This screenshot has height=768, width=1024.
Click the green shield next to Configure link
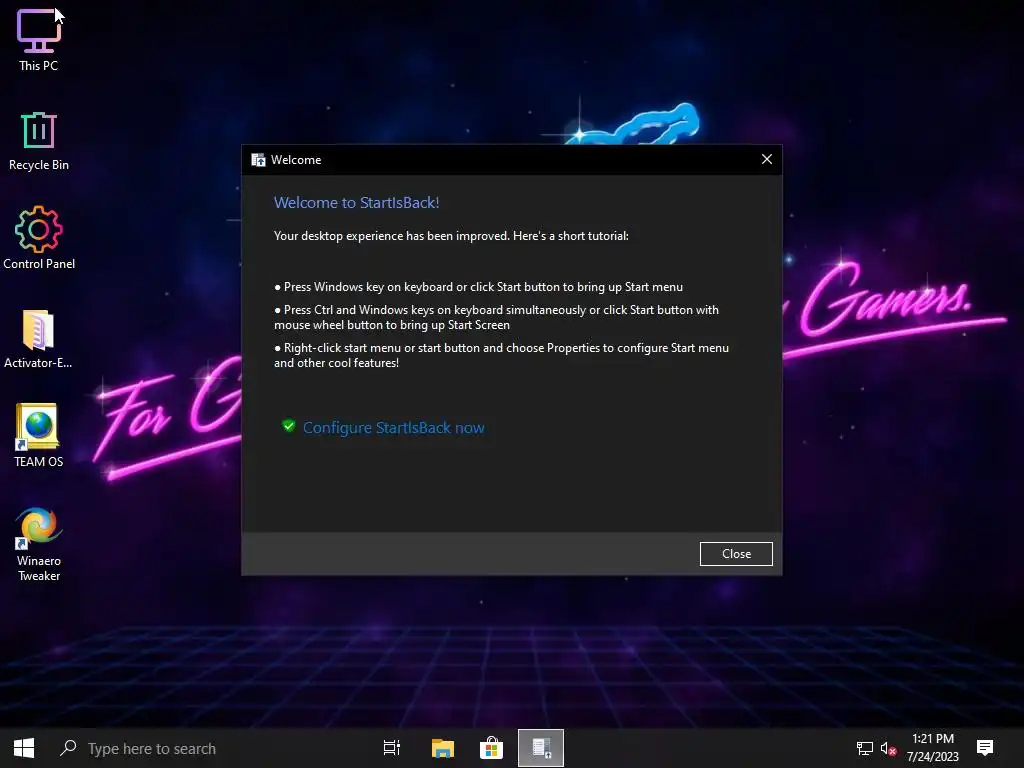pyautogui.click(x=289, y=426)
